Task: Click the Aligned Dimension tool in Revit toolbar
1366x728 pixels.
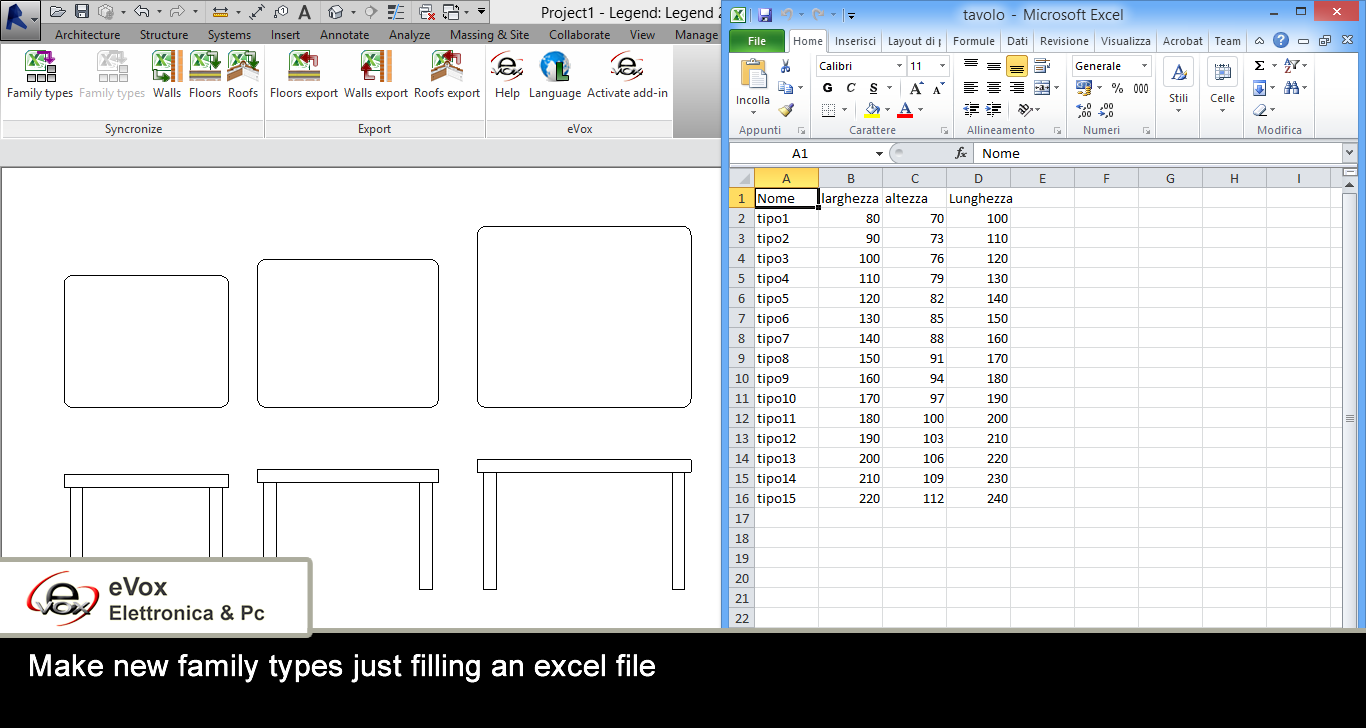Action: tap(257, 12)
